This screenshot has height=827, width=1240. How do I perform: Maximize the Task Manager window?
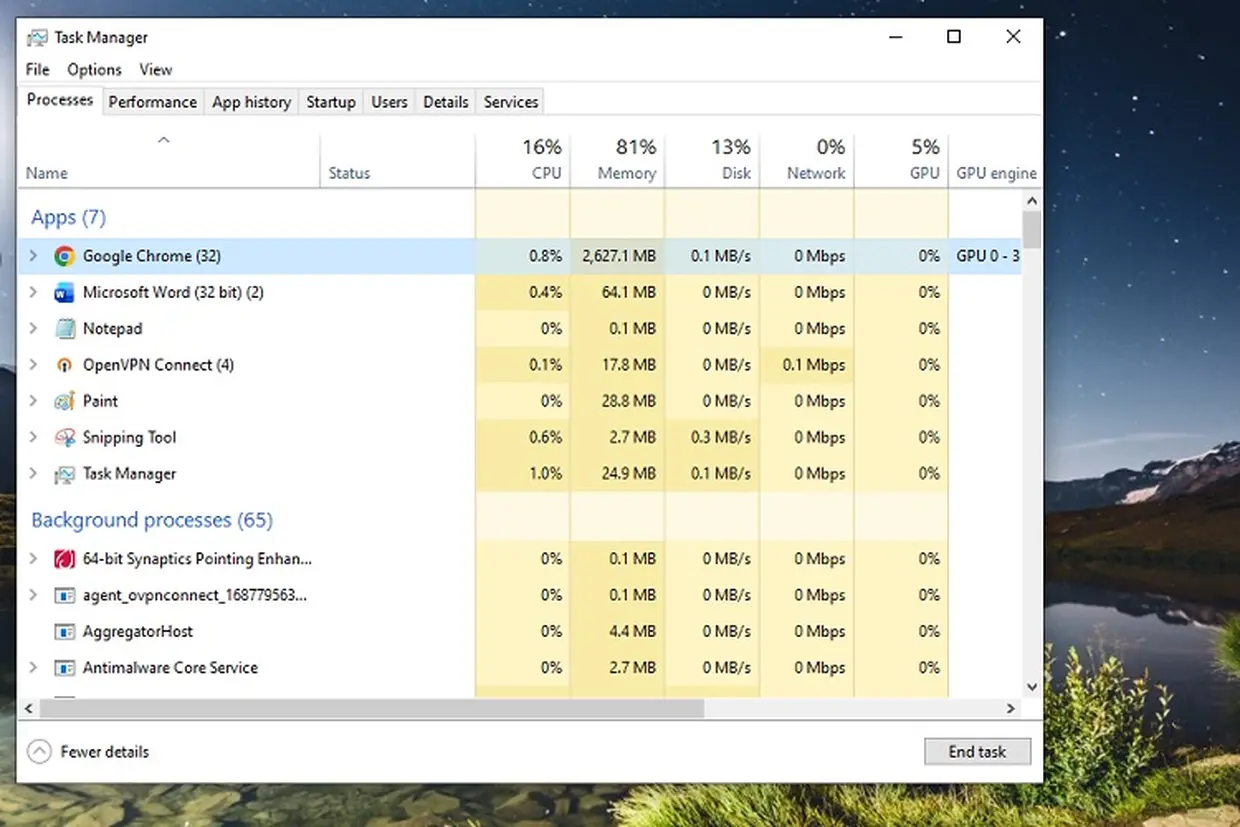(x=954, y=37)
